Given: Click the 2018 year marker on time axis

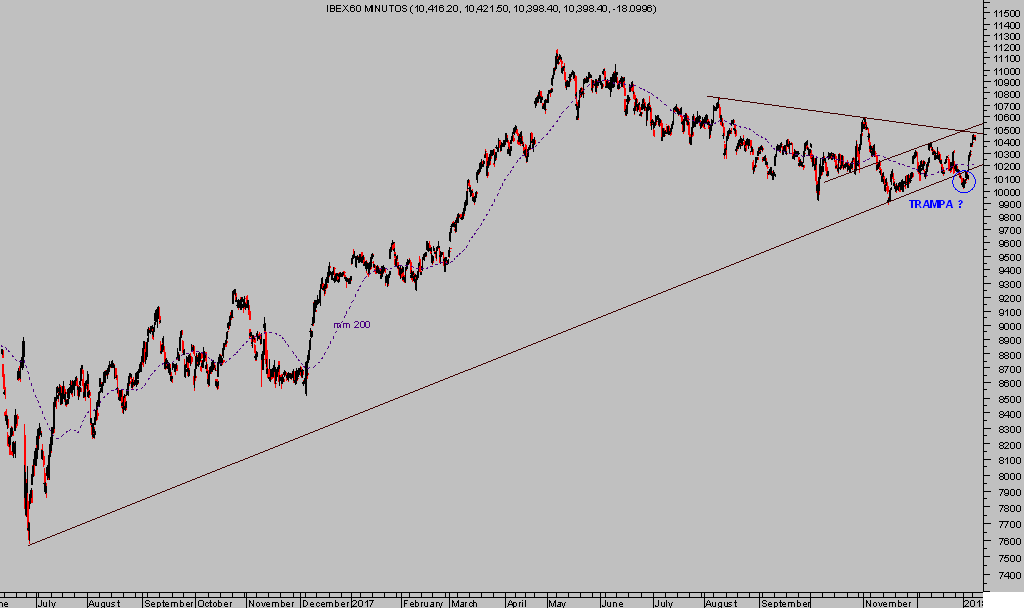Looking at the screenshot, I should [972, 603].
